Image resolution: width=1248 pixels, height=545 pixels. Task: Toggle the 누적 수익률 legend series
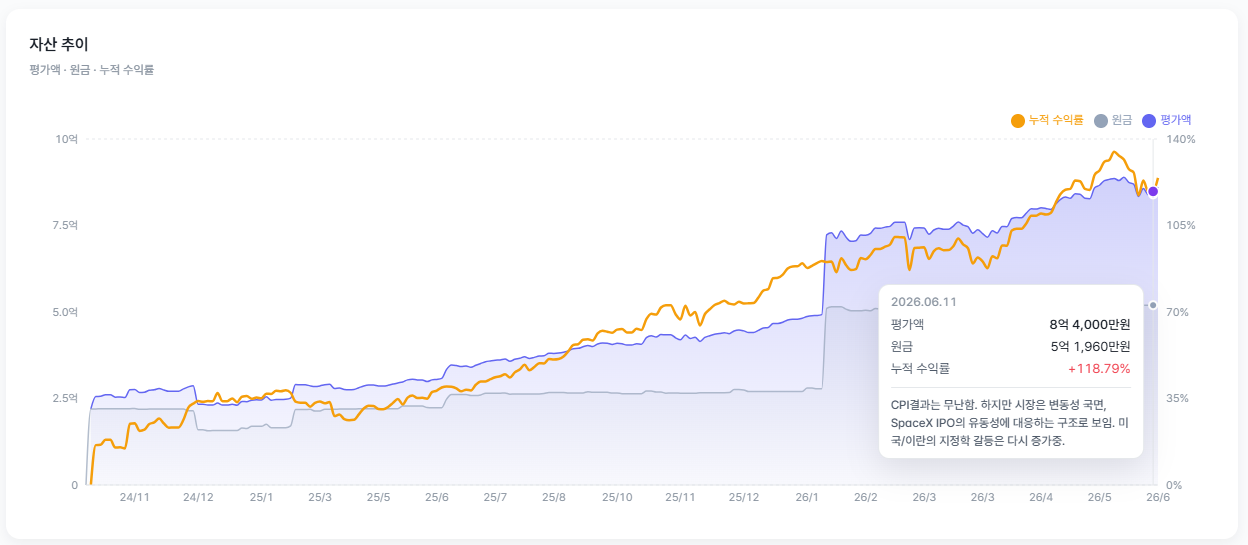point(1047,120)
